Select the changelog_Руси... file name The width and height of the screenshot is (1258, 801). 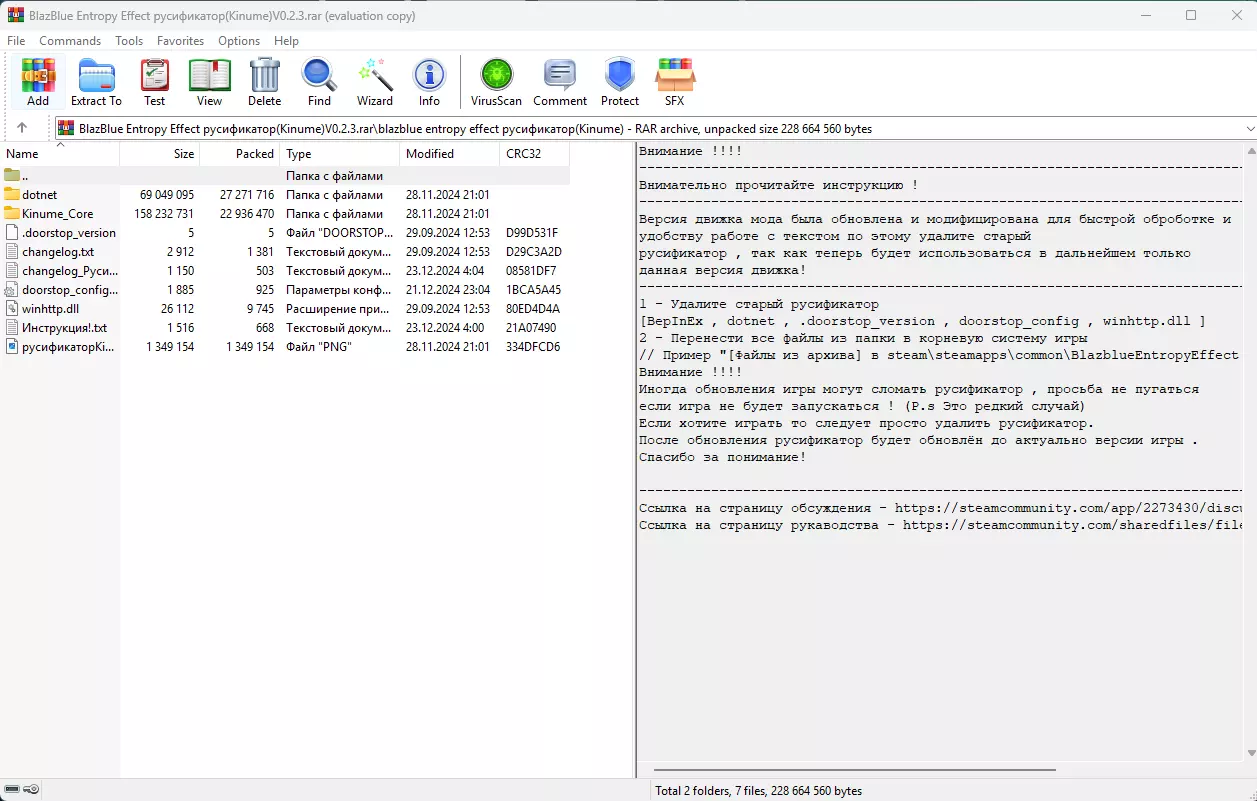pos(70,270)
